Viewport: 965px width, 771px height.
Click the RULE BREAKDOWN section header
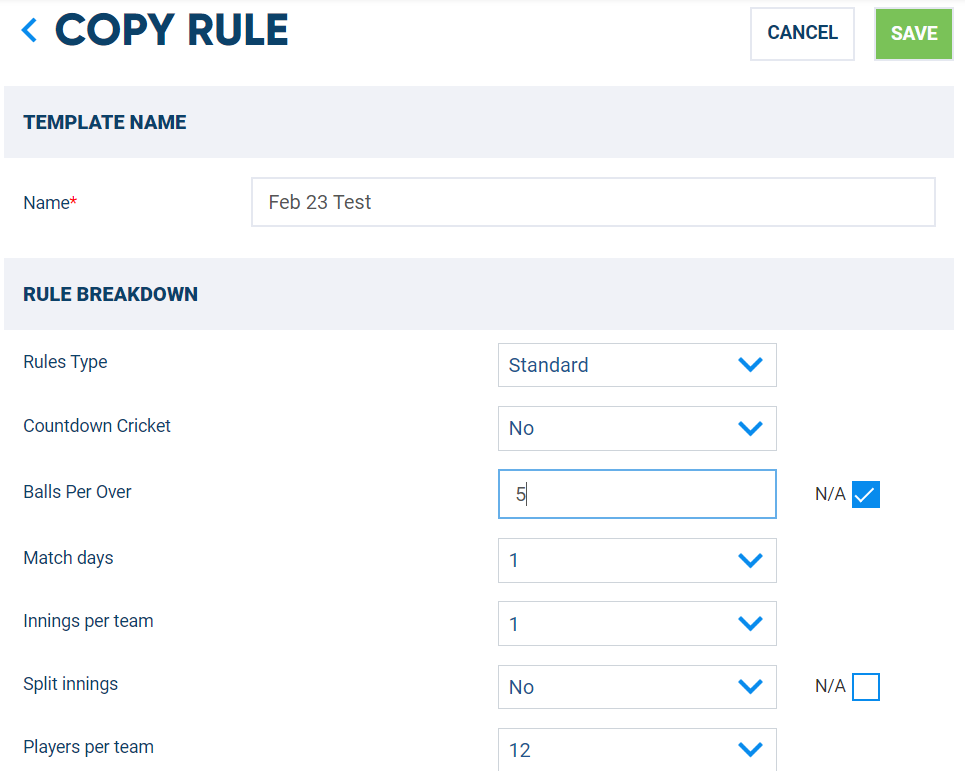[110, 294]
